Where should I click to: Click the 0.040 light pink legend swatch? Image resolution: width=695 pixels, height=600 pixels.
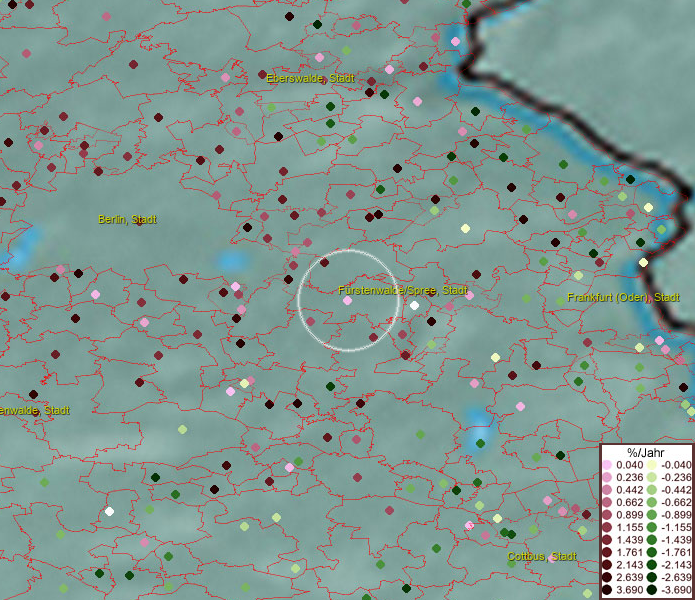click(x=607, y=465)
